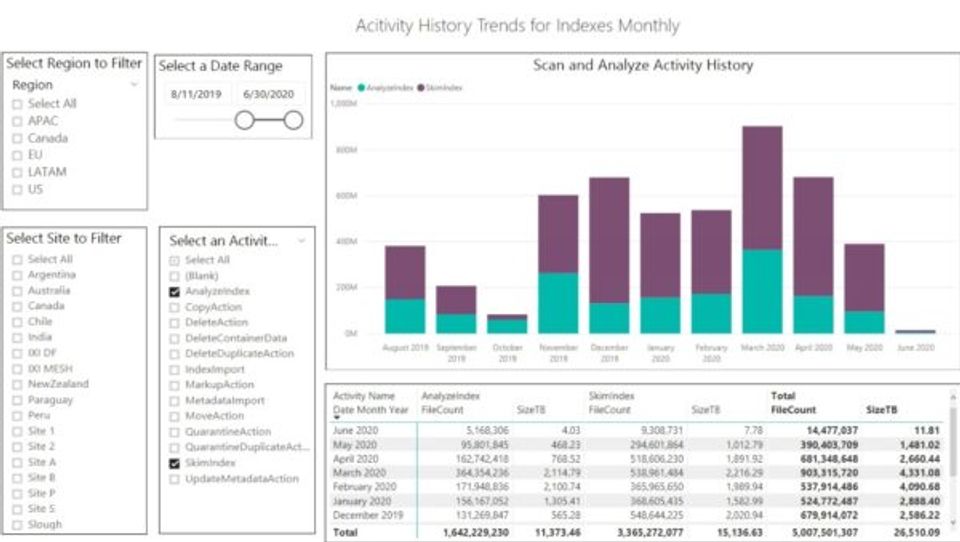Check Australia in the site filter
Screen dimensions: 960x542
(17, 291)
